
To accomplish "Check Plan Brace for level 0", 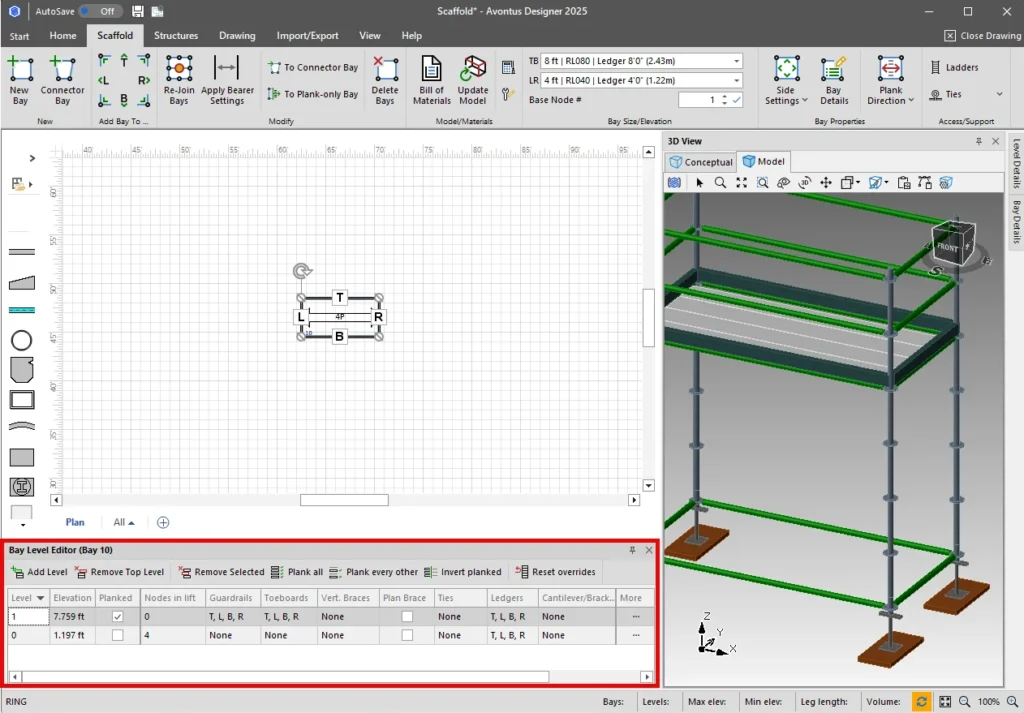I will click(407, 635).
